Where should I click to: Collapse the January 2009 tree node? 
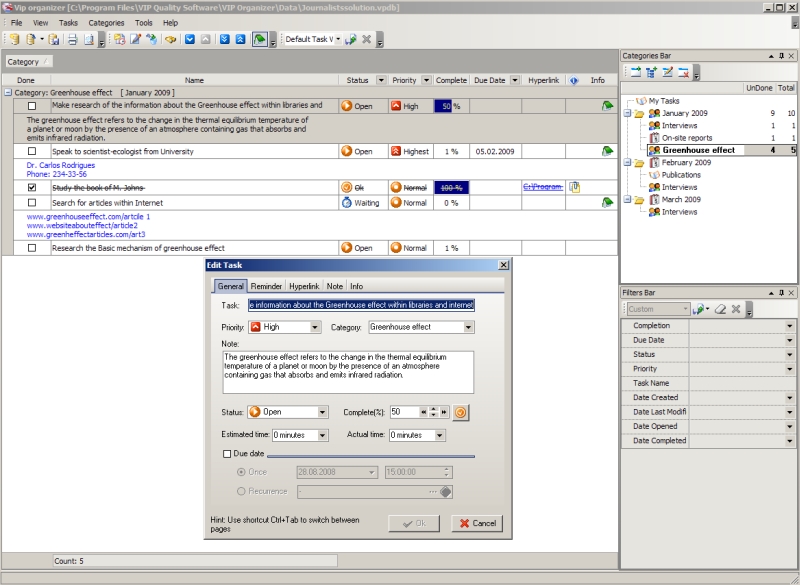[626, 113]
